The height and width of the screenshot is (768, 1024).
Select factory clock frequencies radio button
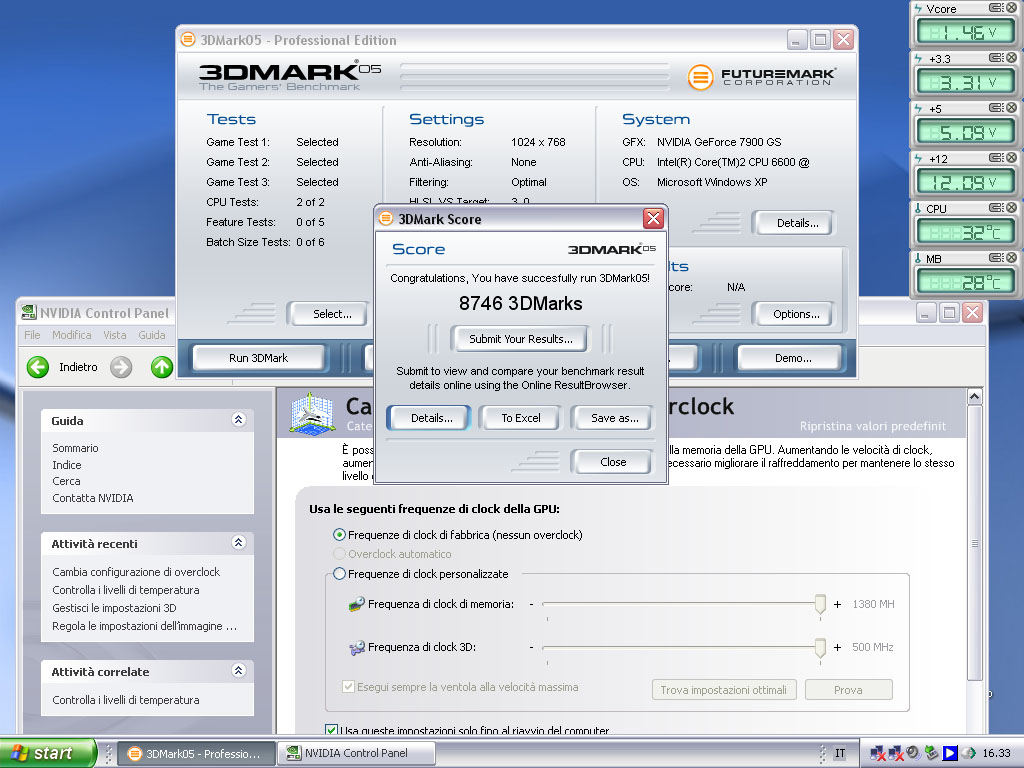point(339,535)
